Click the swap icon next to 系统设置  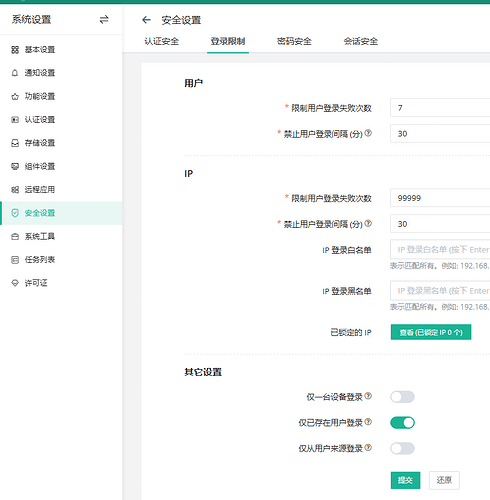pyautogui.click(x=104, y=20)
